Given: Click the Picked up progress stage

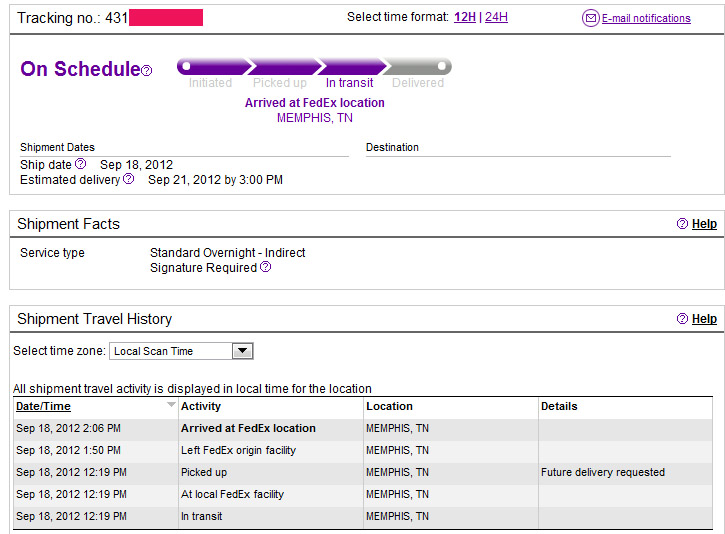Looking at the screenshot, I should click(280, 83).
